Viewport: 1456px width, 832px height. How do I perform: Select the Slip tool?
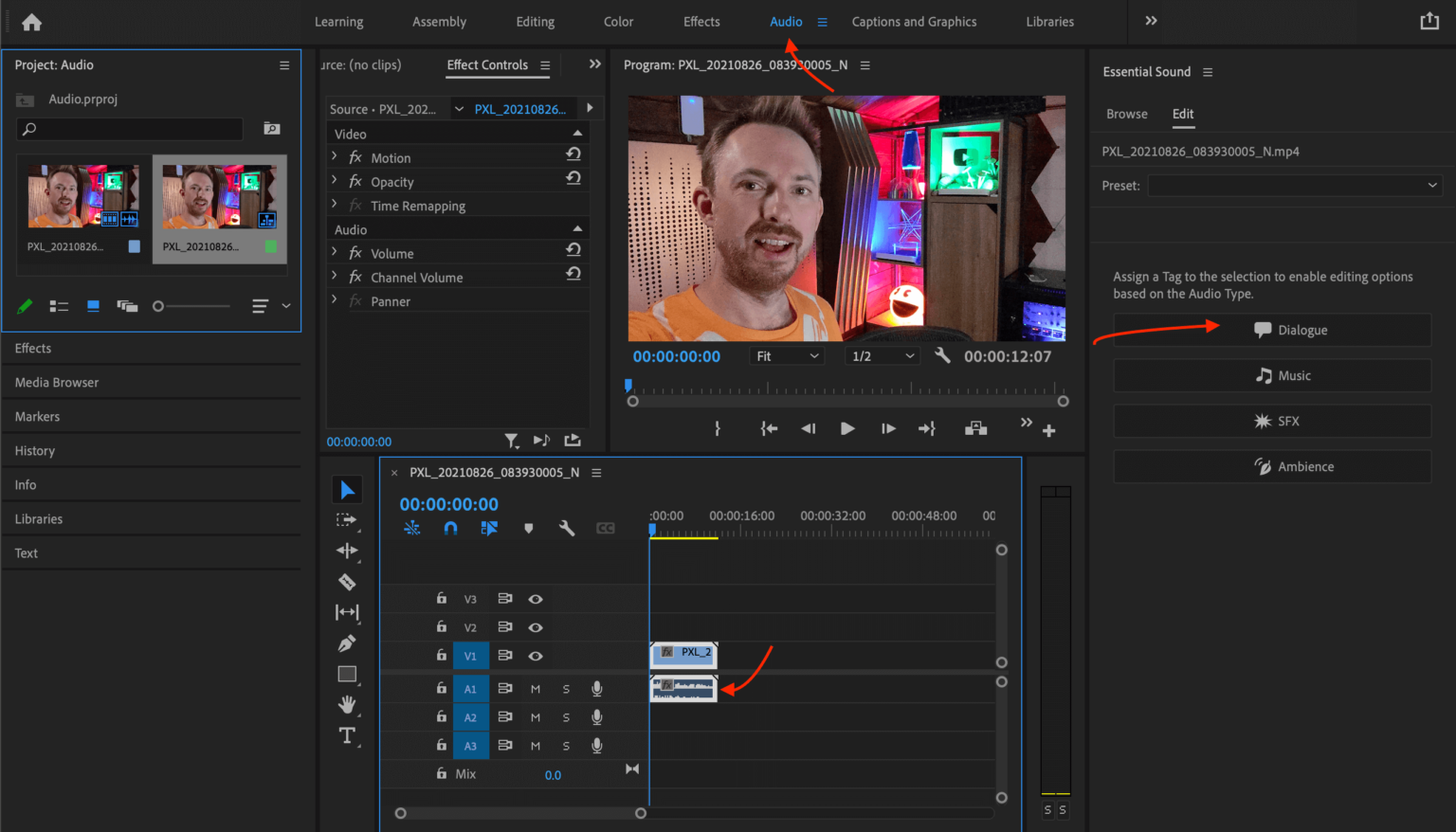coord(347,612)
